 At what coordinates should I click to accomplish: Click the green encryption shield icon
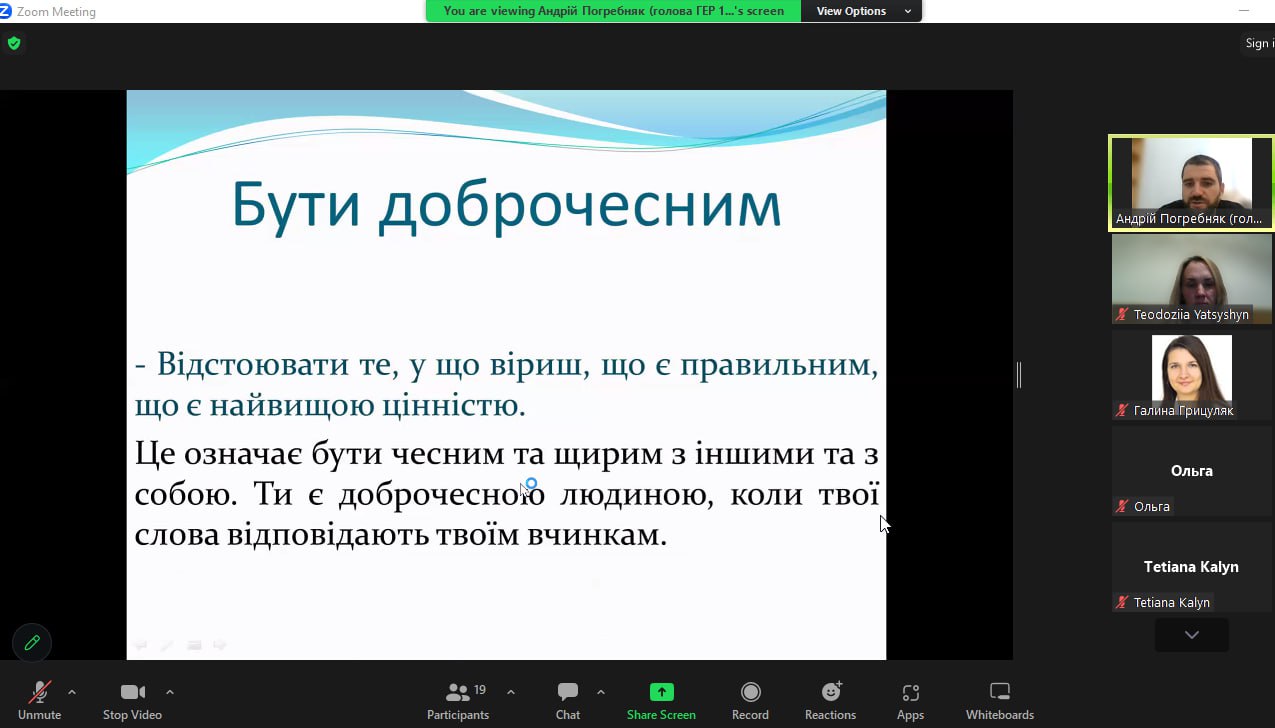coord(14,43)
